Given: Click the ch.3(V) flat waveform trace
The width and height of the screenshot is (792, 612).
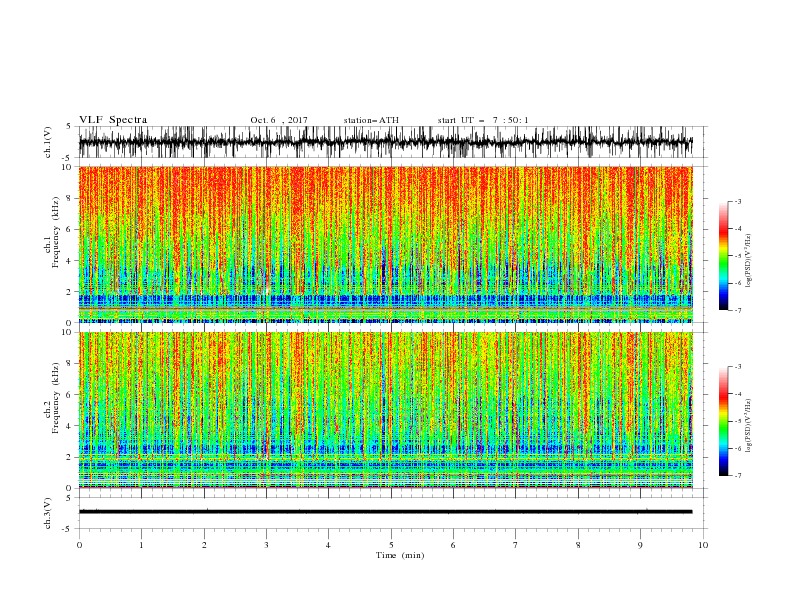Looking at the screenshot, I should tap(386, 512).
